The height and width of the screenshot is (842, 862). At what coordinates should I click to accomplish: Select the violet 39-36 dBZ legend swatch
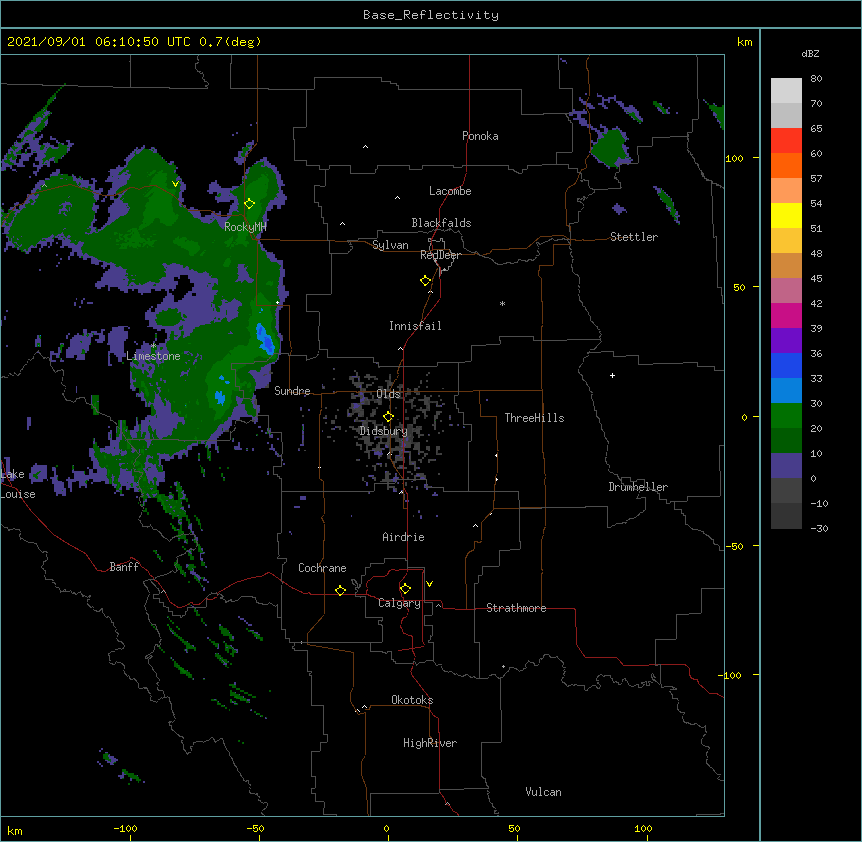786,341
